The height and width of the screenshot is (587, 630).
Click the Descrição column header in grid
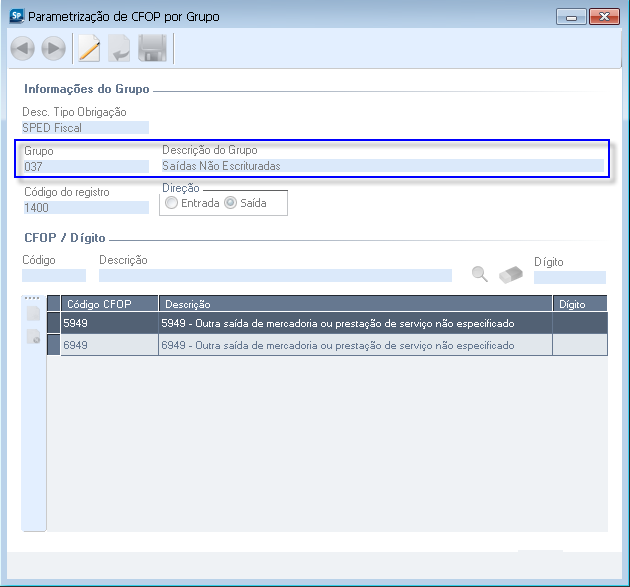pyautogui.click(x=356, y=304)
